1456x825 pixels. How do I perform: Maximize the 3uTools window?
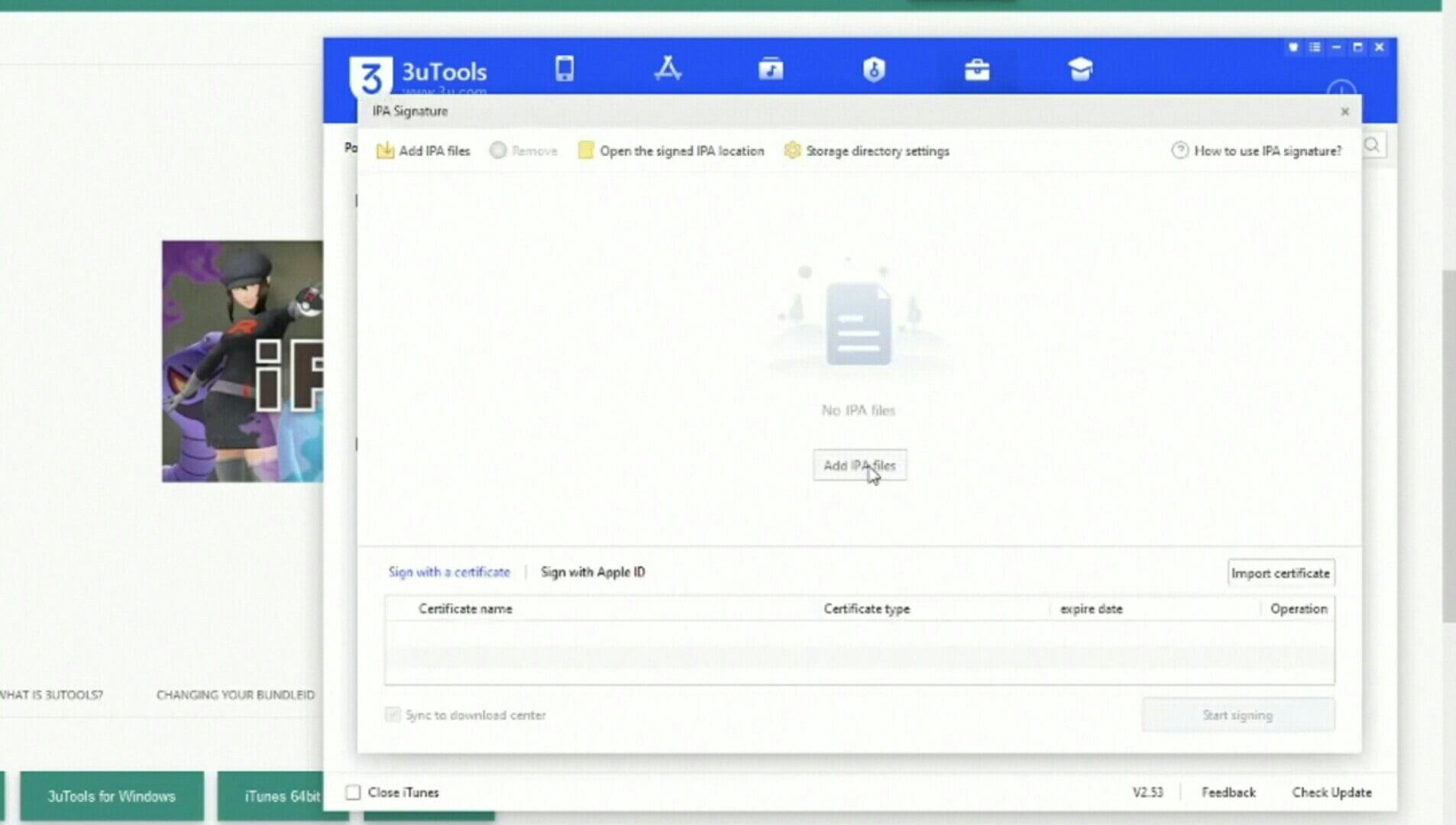pyautogui.click(x=1357, y=47)
